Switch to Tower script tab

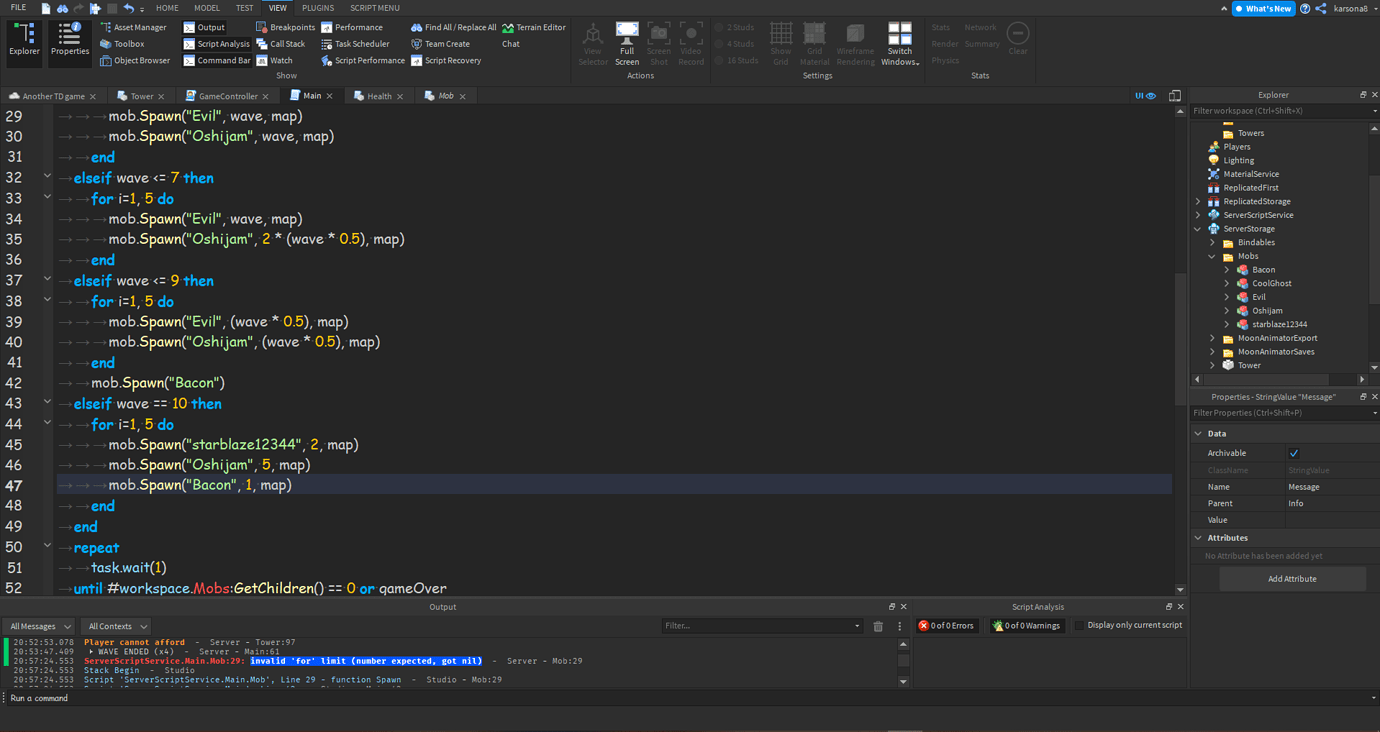[x=142, y=96]
